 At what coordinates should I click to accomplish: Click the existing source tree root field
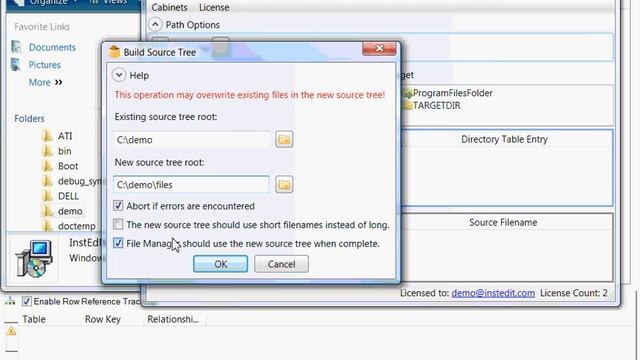click(191, 140)
